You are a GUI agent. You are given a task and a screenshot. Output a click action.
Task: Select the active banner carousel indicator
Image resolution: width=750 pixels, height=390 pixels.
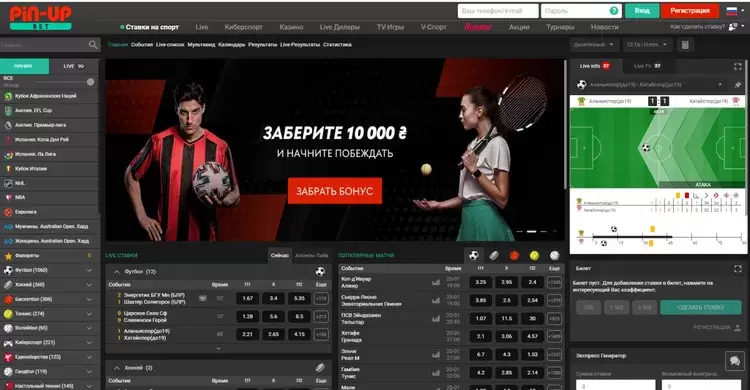click(531, 232)
